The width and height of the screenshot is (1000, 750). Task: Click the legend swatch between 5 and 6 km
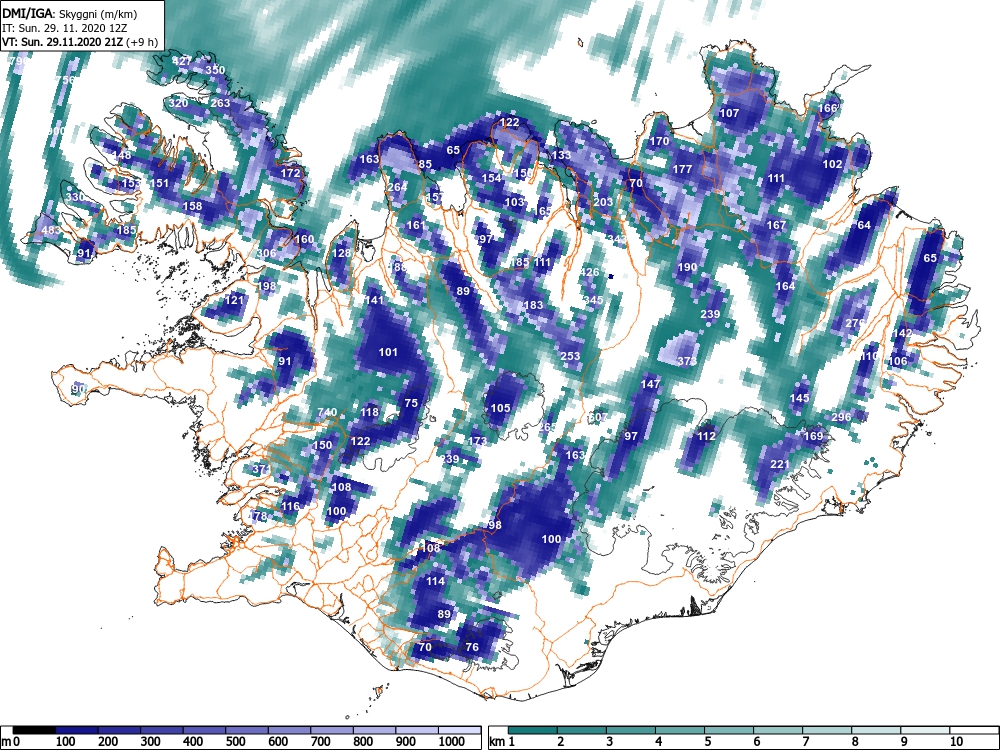[729, 730]
